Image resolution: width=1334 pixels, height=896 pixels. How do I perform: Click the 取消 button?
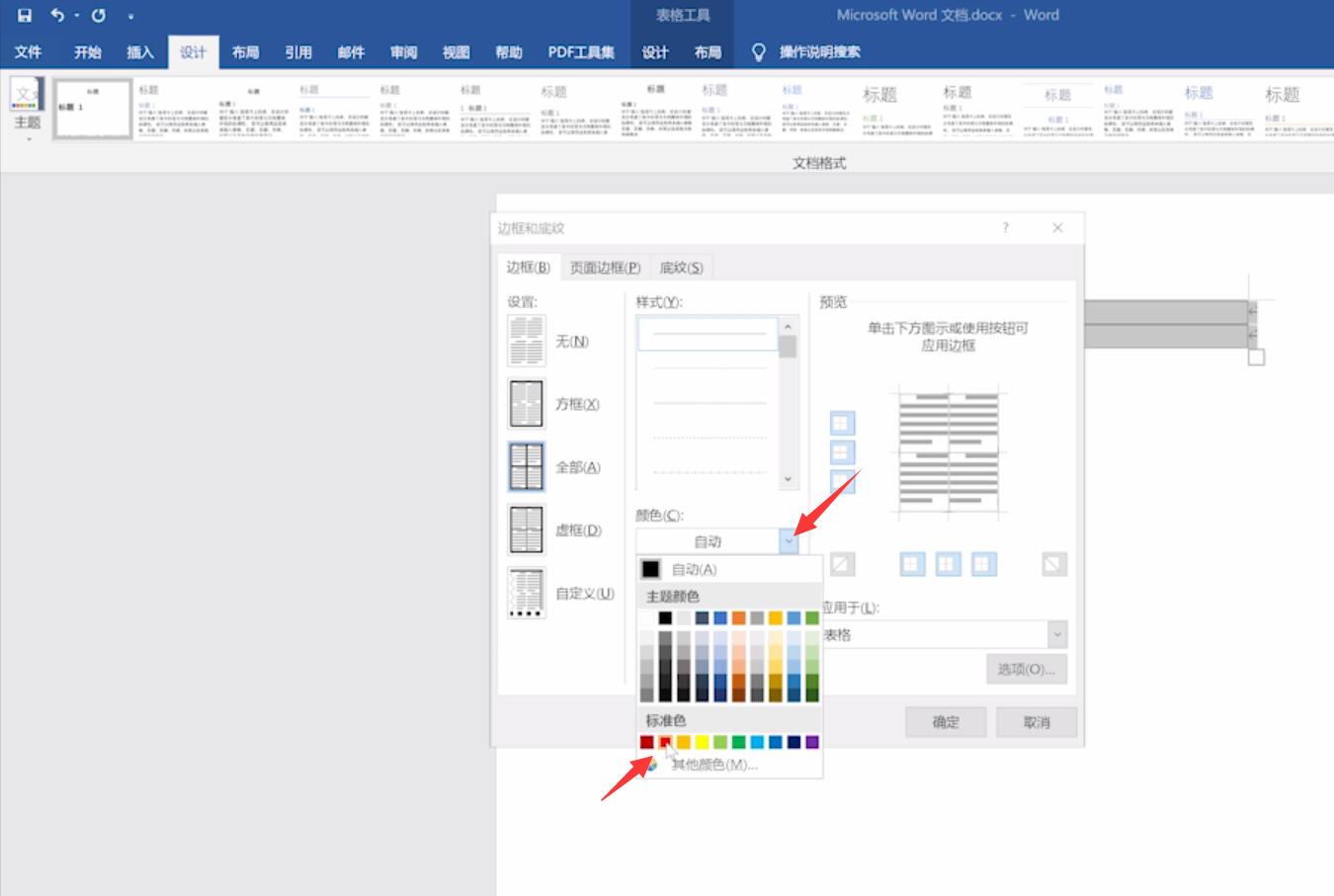click(x=1037, y=722)
